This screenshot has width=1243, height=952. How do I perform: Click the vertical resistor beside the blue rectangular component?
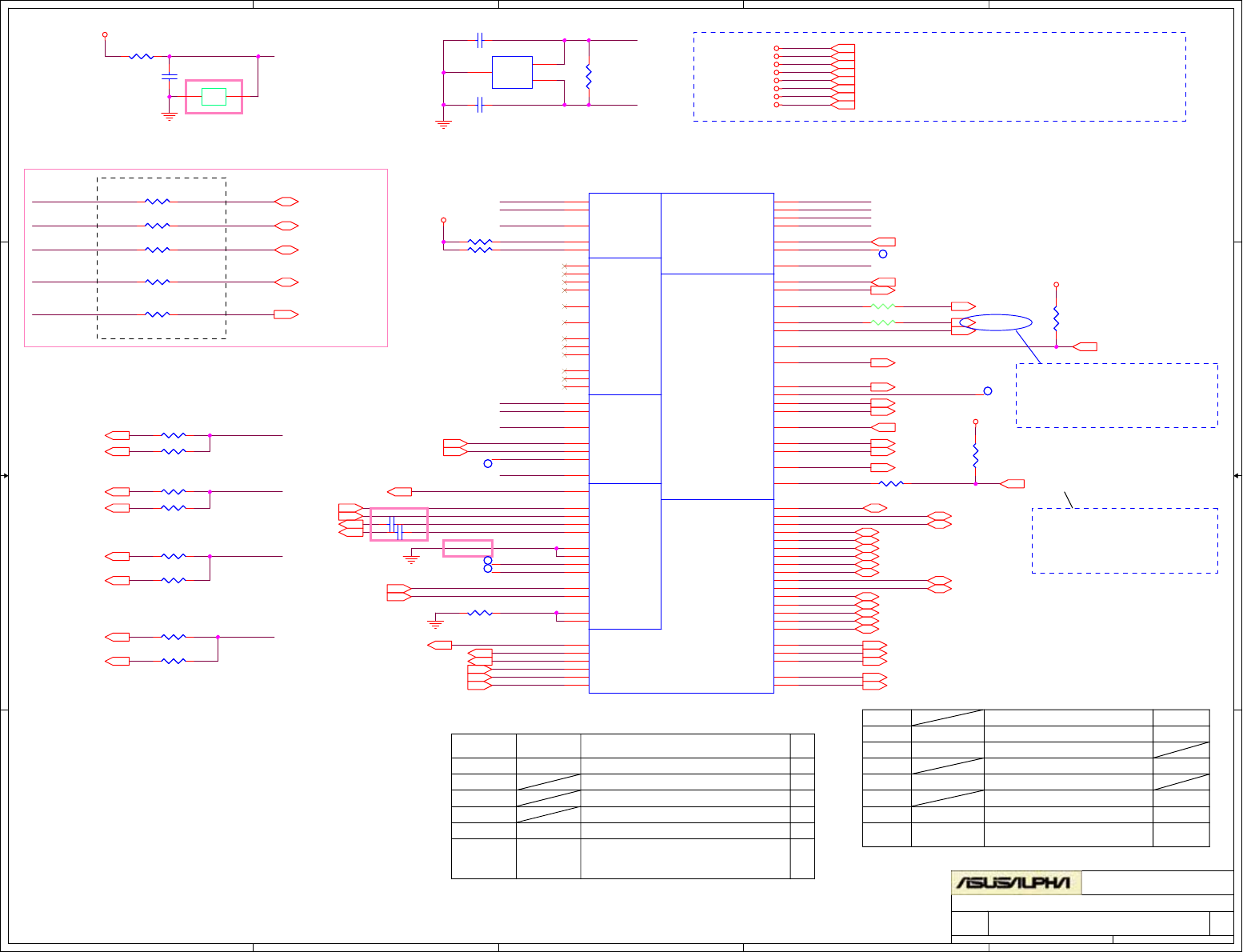coord(589,76)
